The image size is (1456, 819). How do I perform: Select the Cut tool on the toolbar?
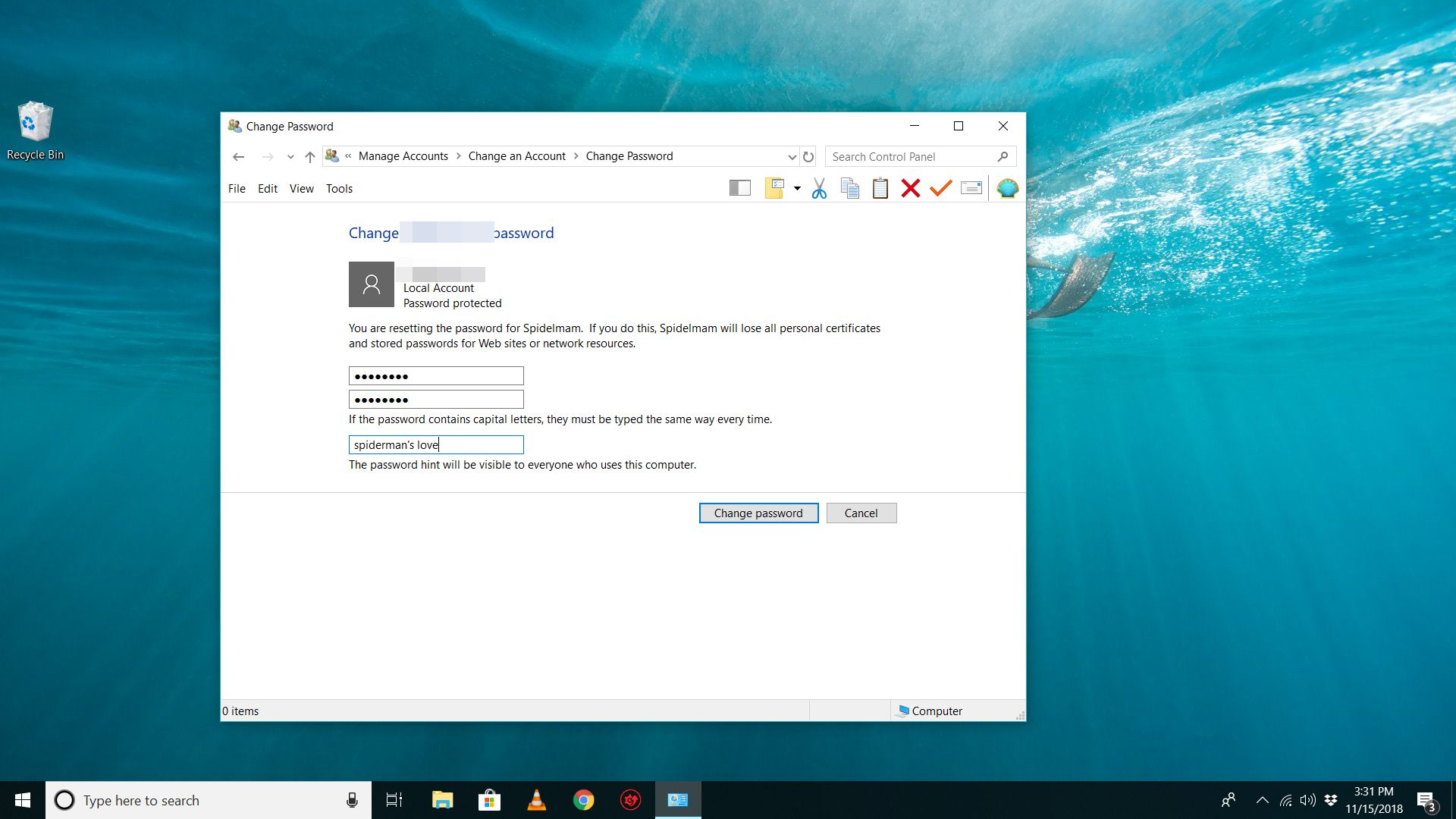819,188
